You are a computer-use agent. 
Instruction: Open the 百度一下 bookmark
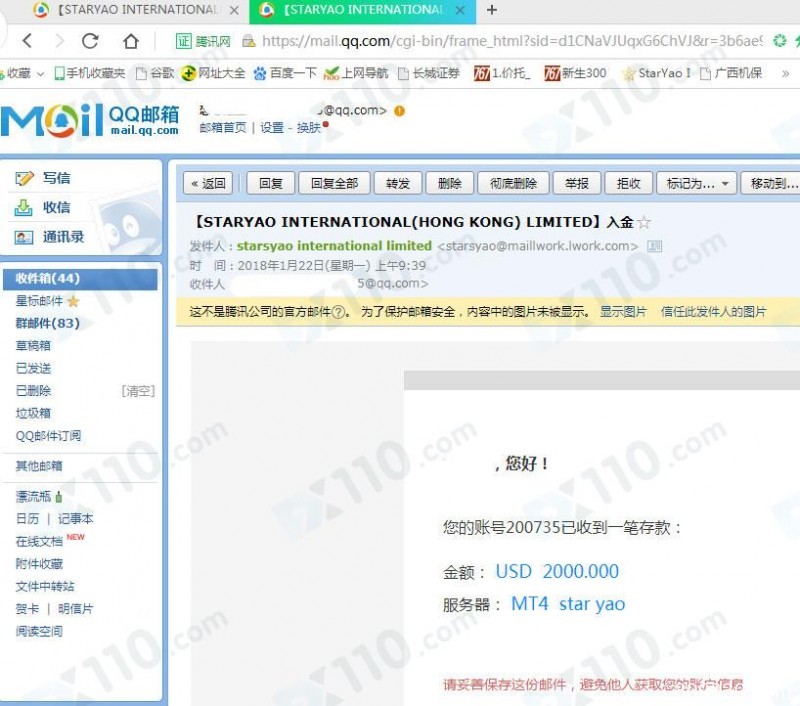point(286,73)
